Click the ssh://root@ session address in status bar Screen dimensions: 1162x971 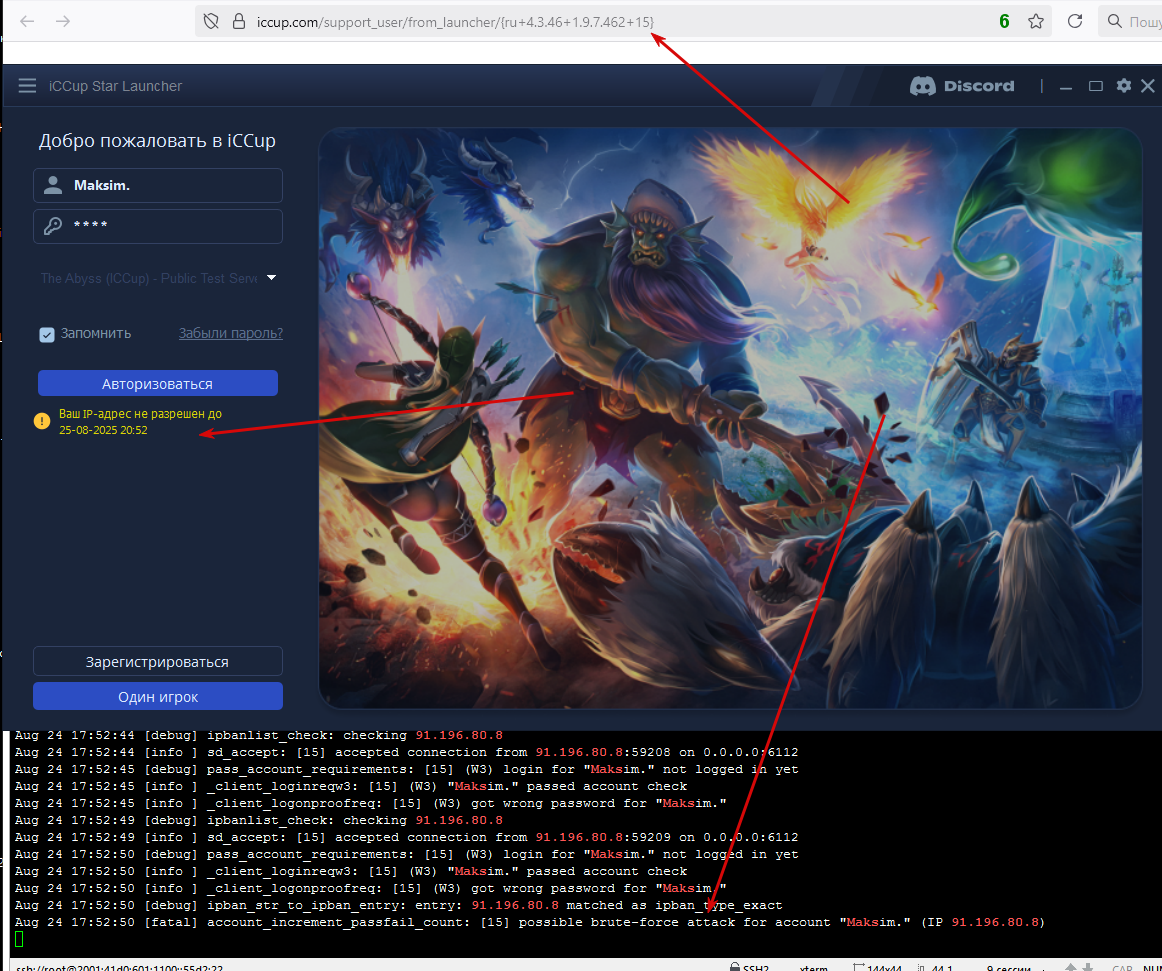[x=119, y=967]
